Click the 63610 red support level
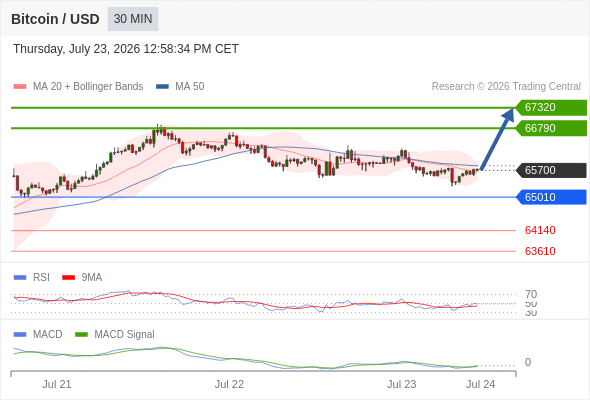 coord(540,251)
